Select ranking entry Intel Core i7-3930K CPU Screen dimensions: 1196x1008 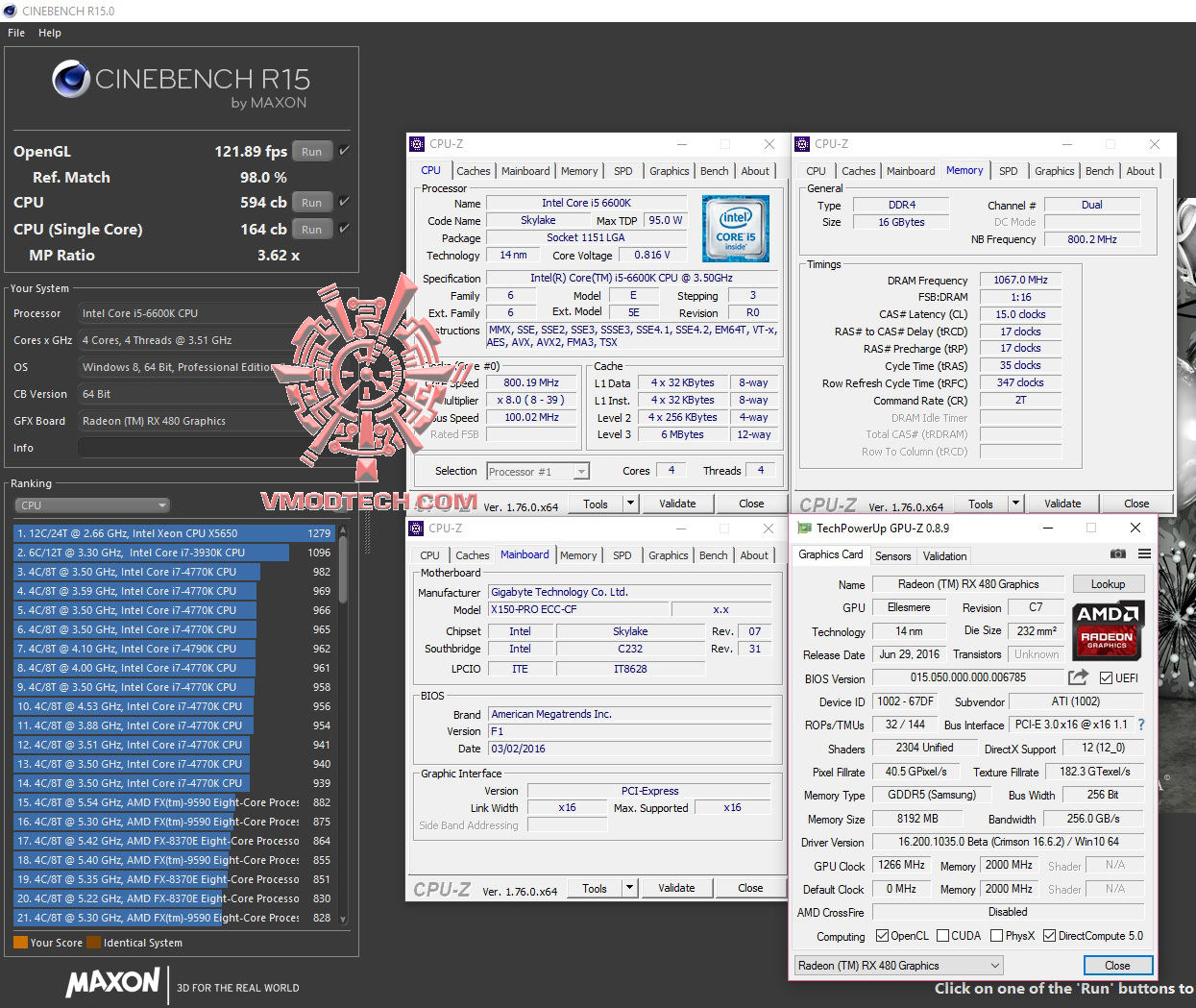174,553
